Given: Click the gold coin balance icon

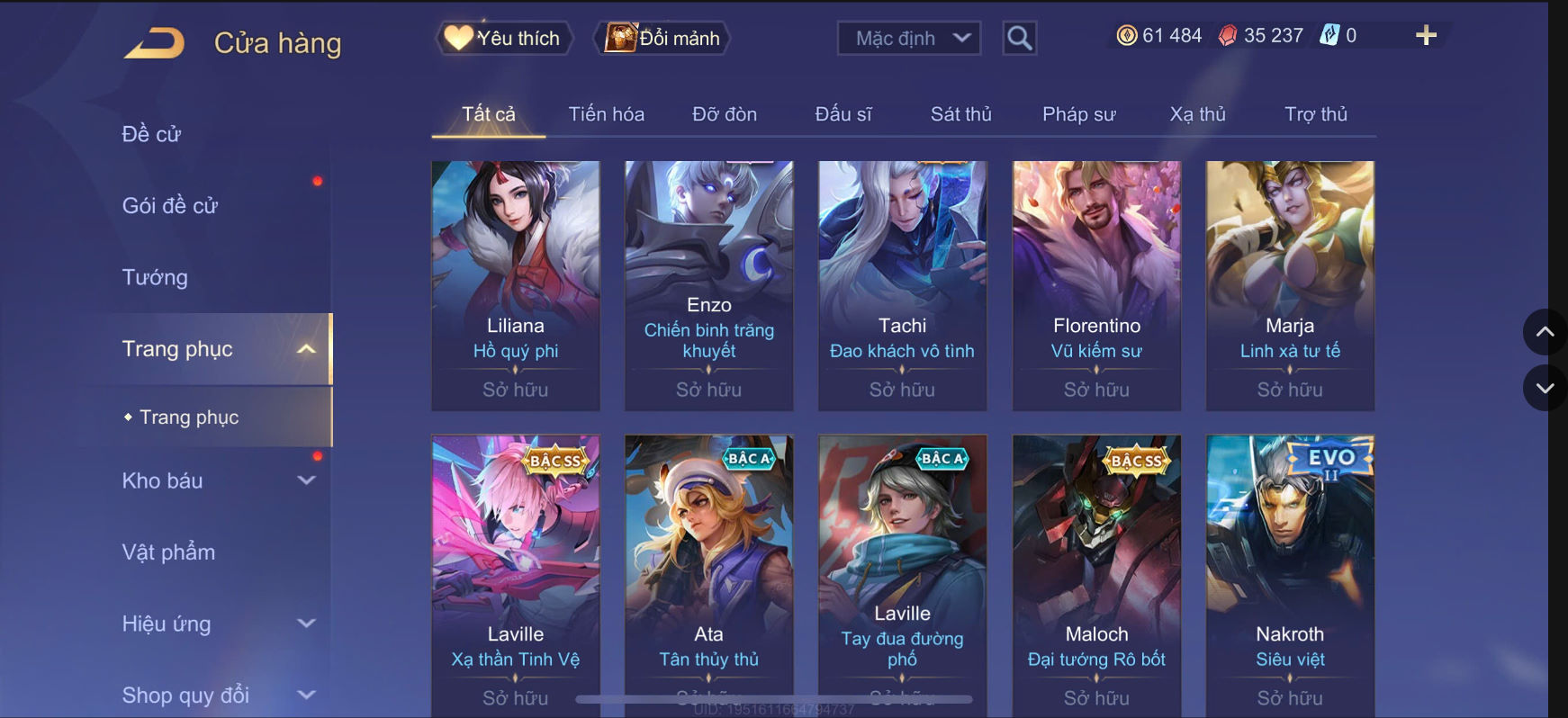Looking at the screenshot, I should point(1127,36).
